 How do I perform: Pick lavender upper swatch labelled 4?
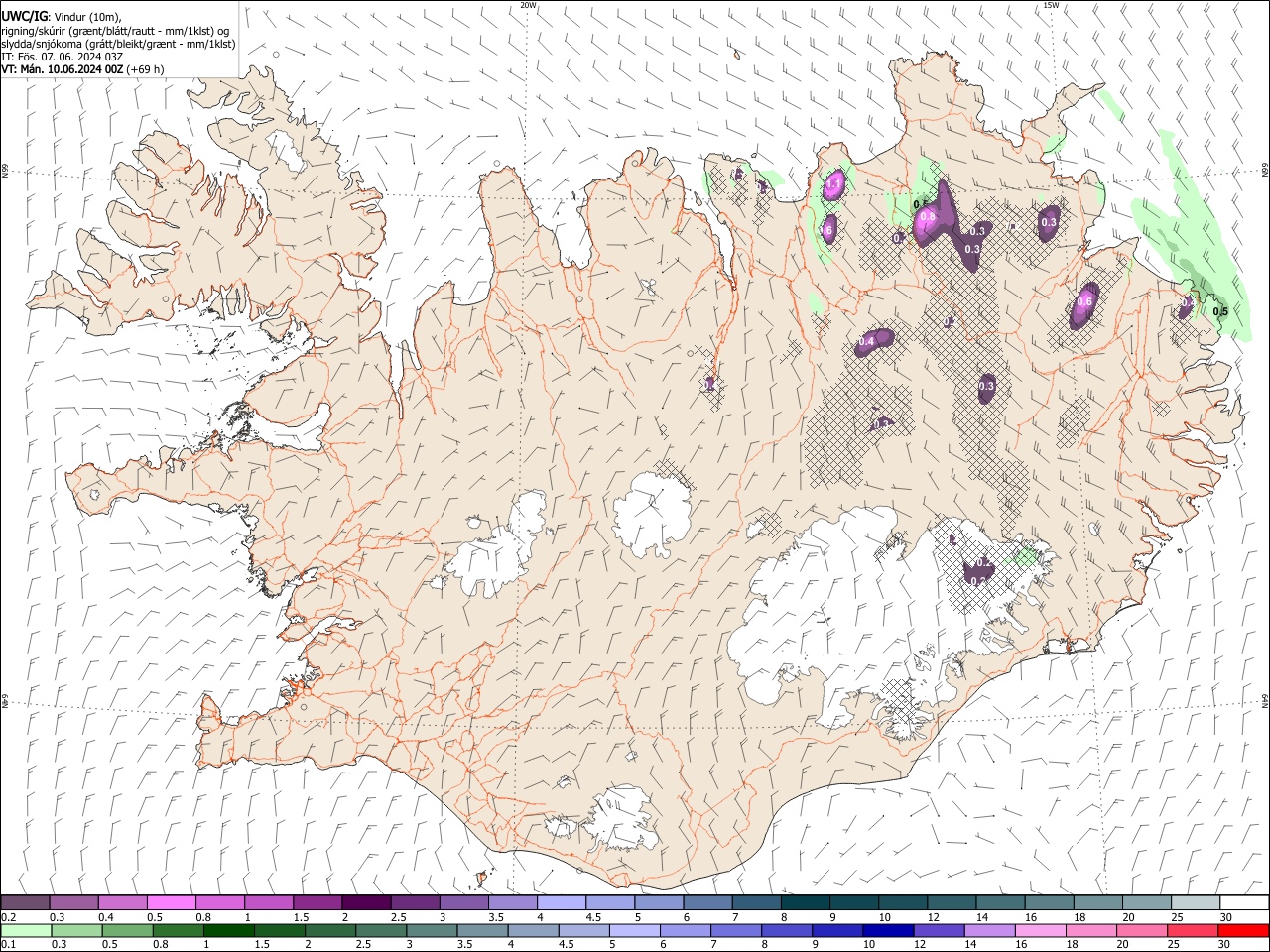pyautogui.click(x=560, y=902)
